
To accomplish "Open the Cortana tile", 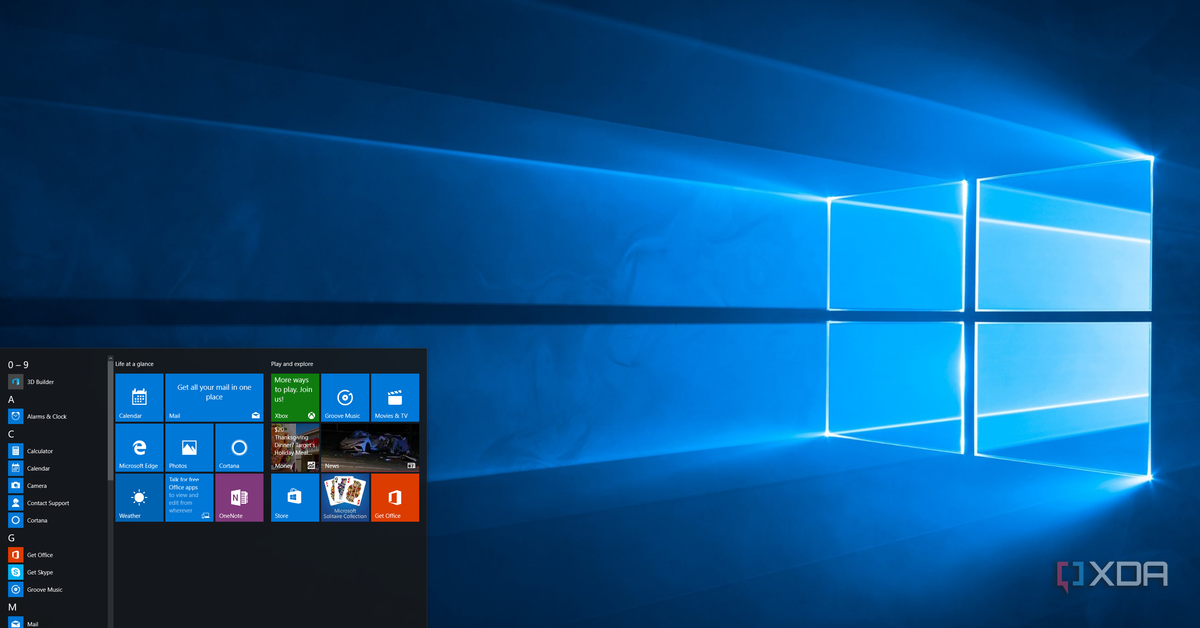I will pyautogui.click(x=239, y=447).
